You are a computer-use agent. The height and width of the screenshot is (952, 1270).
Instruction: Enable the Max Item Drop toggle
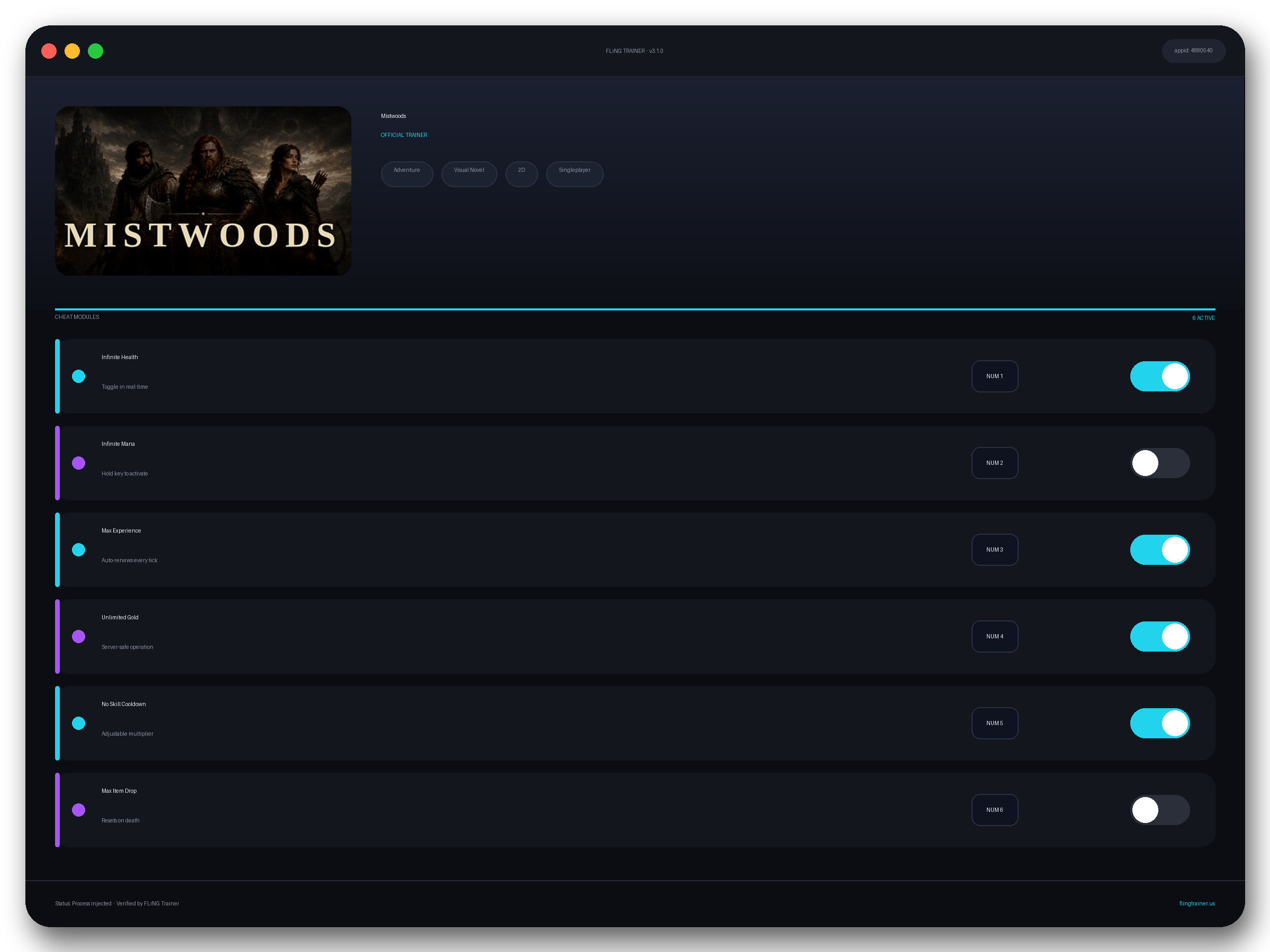click(x=1160, y=810)
